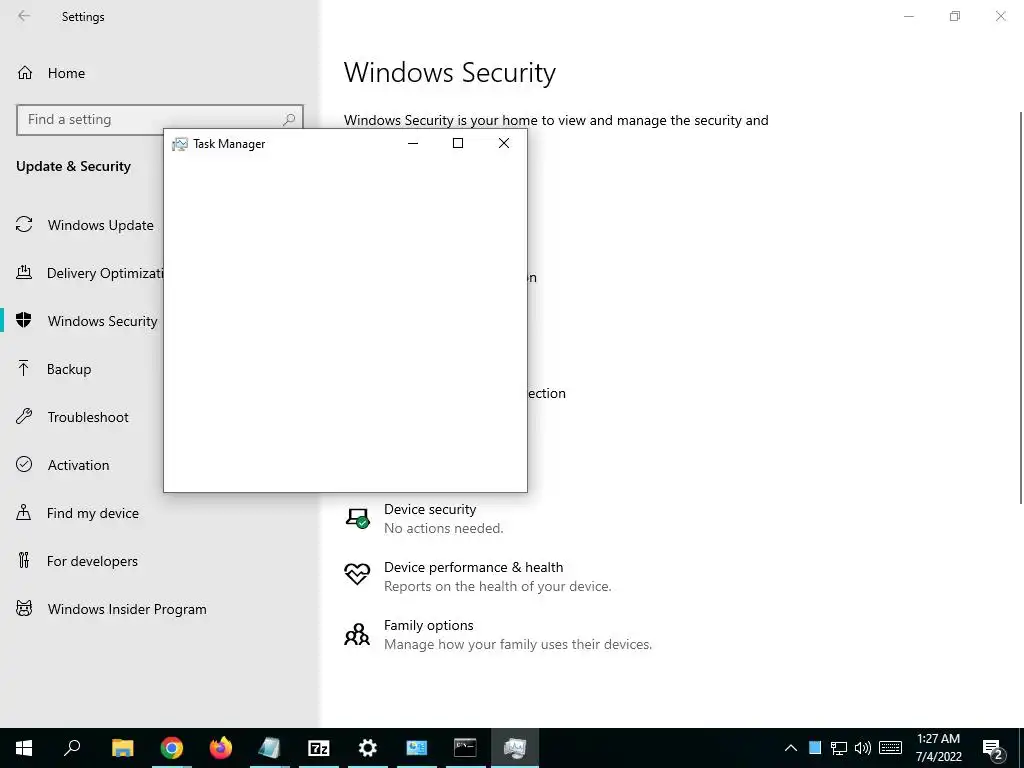Click the Delivery Optimization tray icon
Image resolution: width=1024 pixels, height=768 pixels.
coord(24,272)
